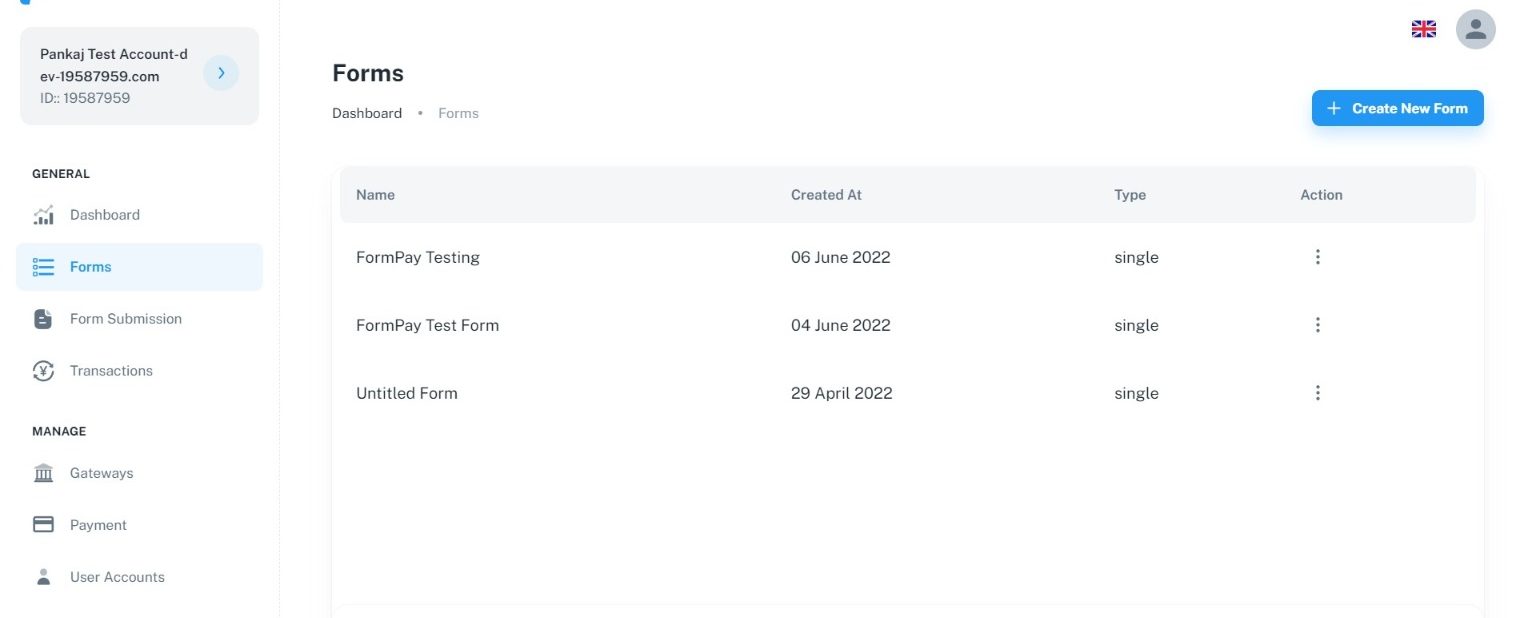Screen dimensions: 1536x618
Task: Click the Name column header
Action: (375, 194)
